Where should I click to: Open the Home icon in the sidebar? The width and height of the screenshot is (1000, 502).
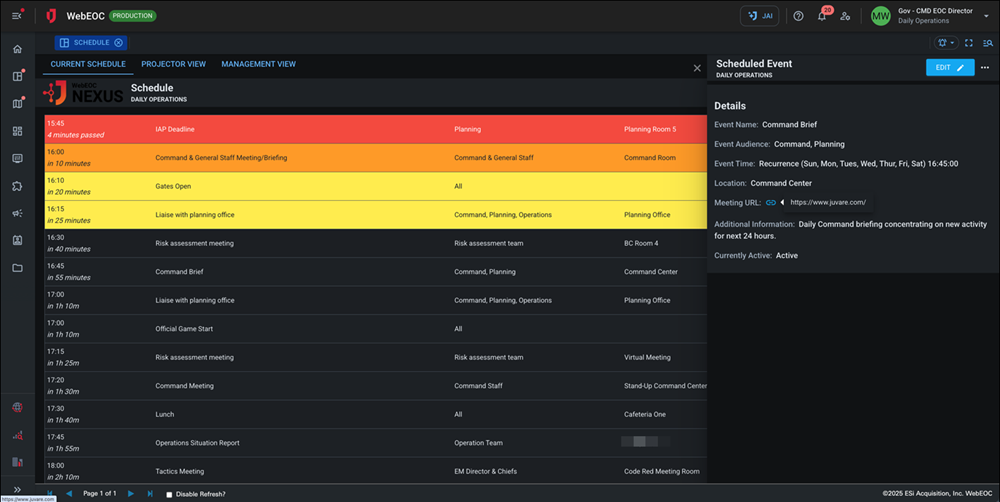pos(17,49)
